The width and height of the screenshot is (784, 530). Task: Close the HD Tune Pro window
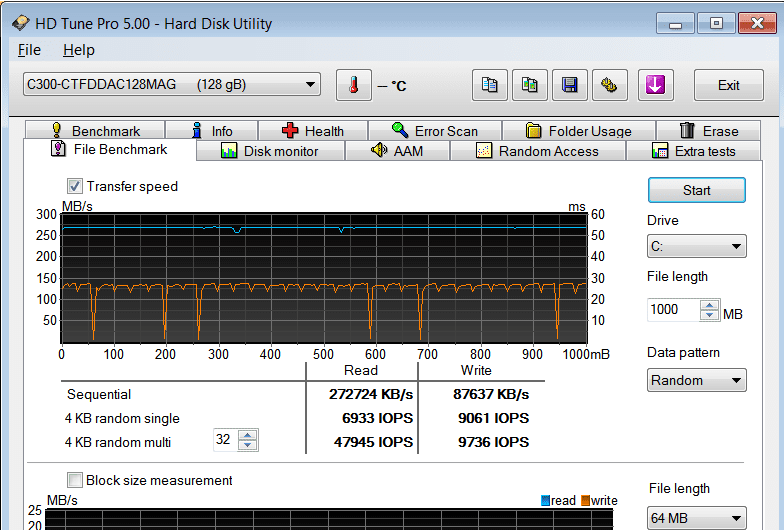click(x=758, y=23)
